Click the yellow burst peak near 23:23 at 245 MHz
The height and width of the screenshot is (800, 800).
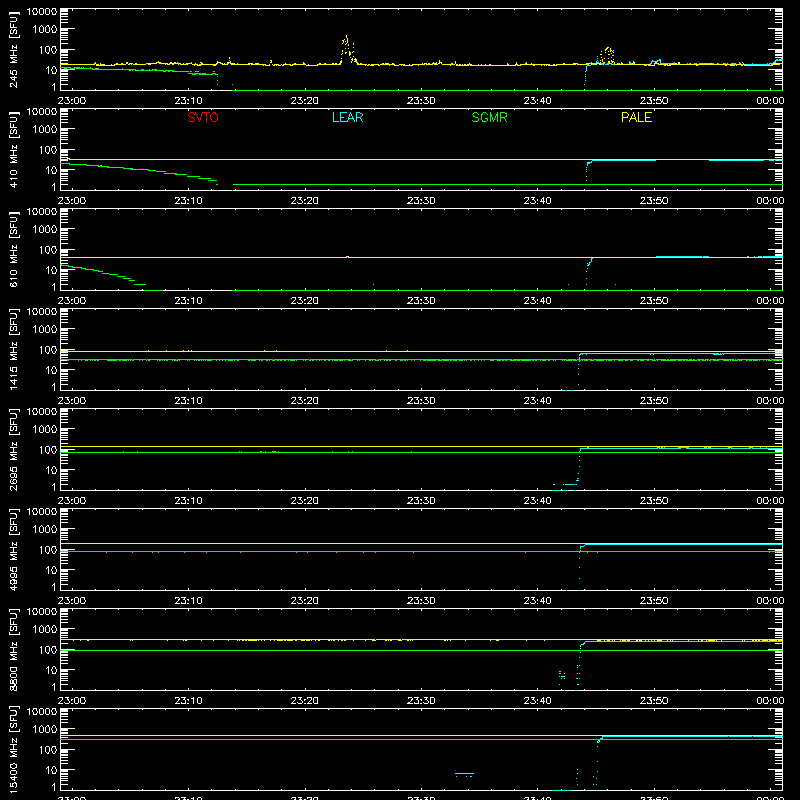[x=348, y=48]
